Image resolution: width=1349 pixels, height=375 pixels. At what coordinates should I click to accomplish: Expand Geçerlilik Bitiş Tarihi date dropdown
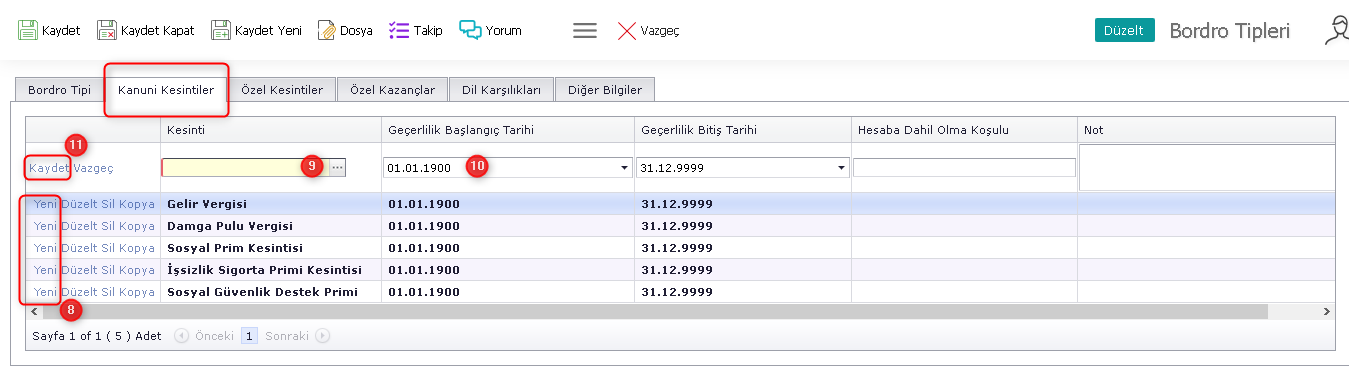click(x=842, y=168)
